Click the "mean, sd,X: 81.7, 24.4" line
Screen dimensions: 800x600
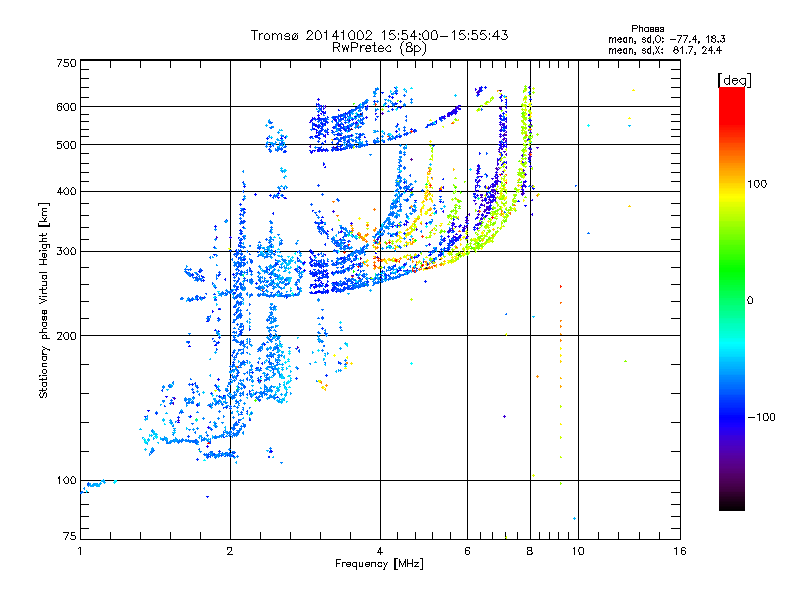pyautogui.click(x=665, y=50)
